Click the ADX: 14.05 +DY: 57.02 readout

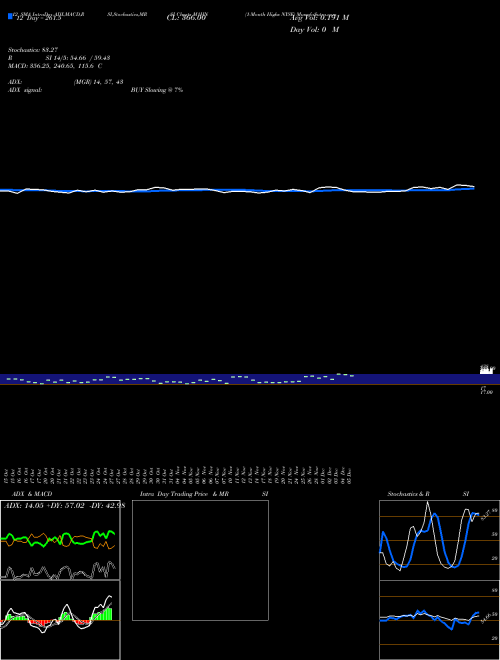[65, 506]
